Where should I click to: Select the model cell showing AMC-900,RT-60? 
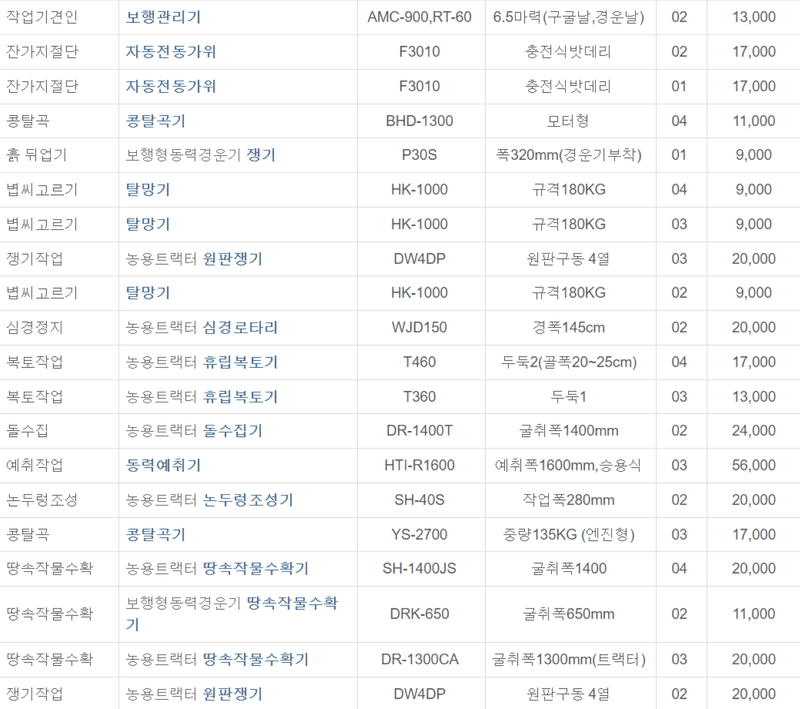click(x=419, y=16)
